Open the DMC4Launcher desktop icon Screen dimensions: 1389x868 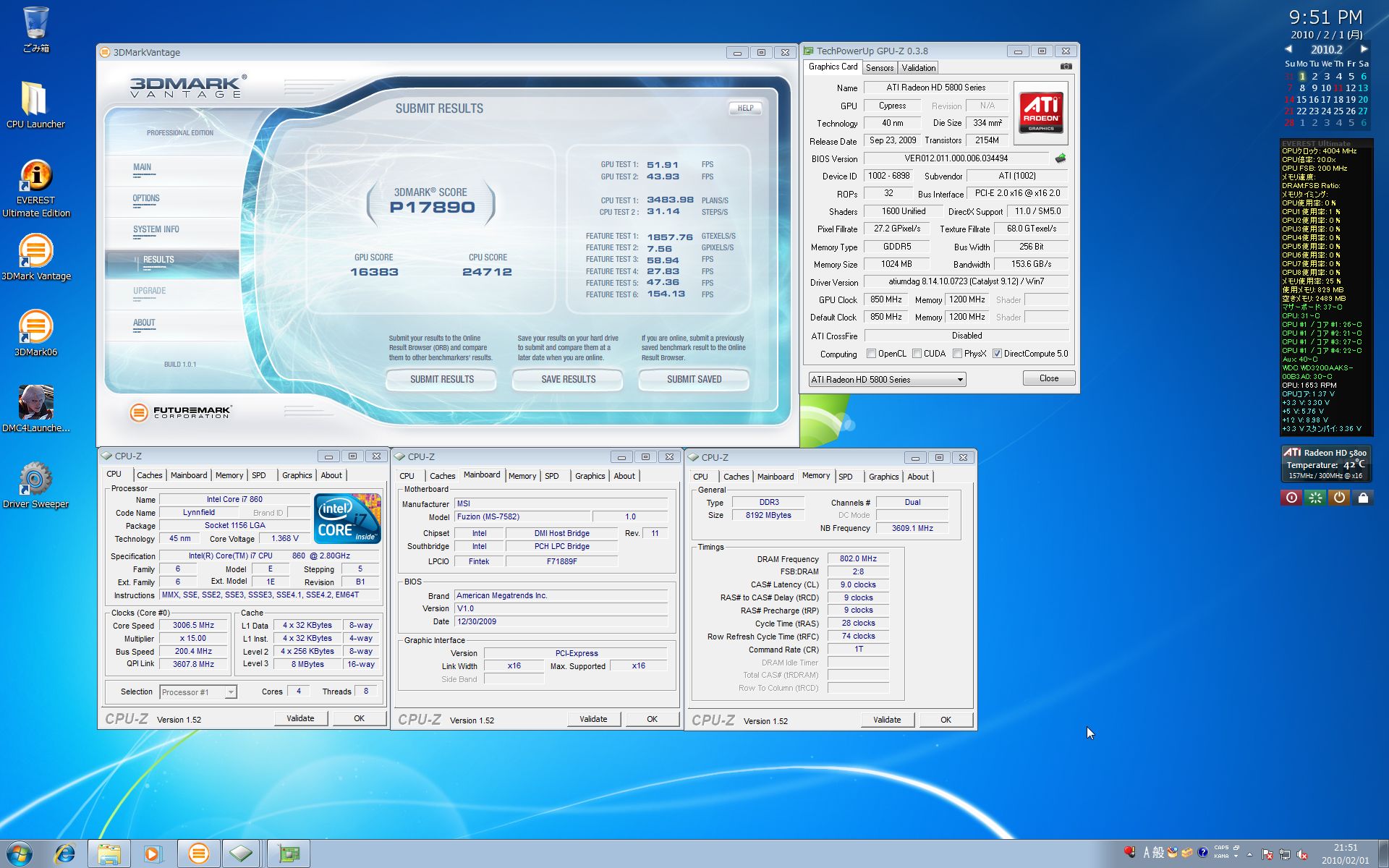click(x=35, y=409)
